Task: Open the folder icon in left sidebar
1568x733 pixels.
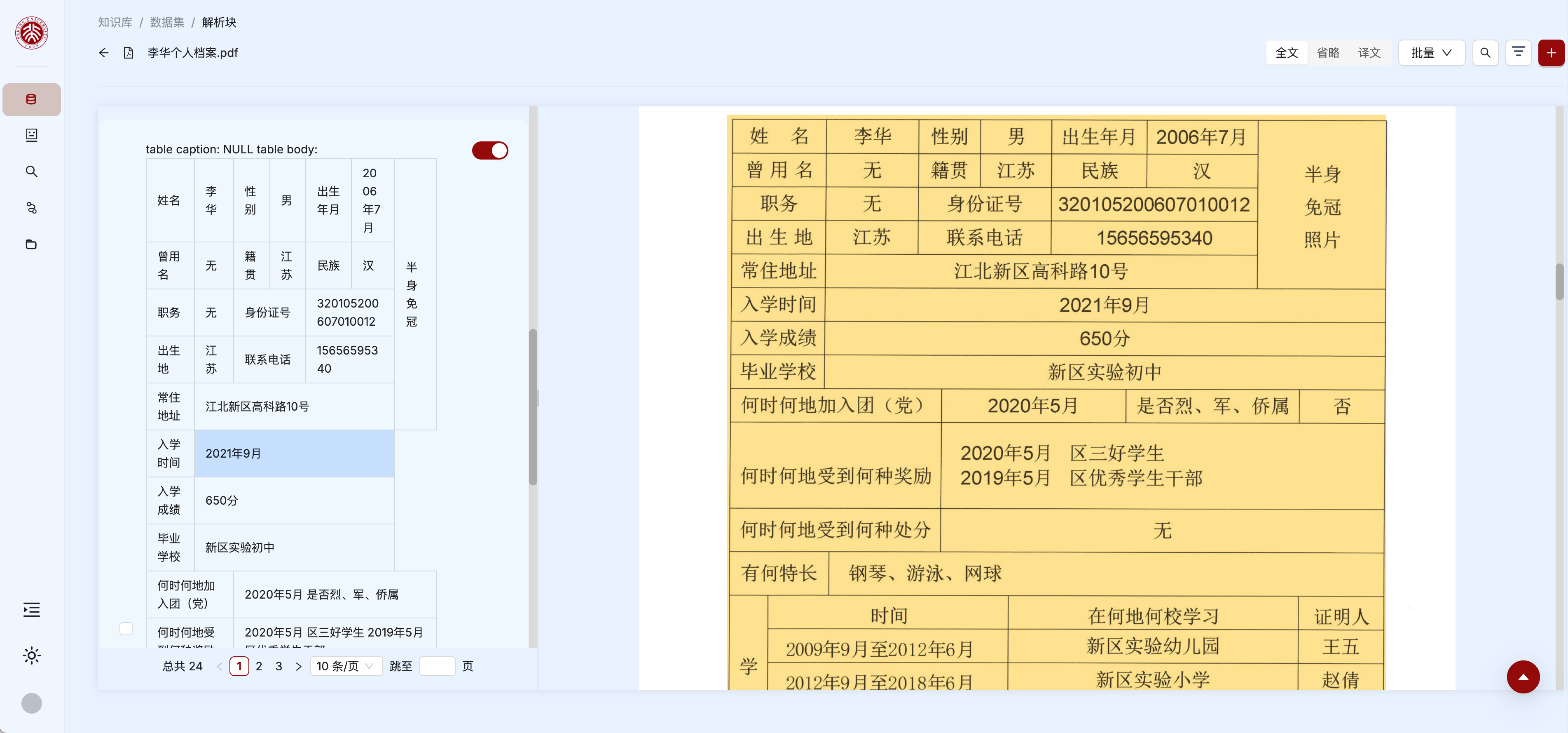Action: click(32, 244)
